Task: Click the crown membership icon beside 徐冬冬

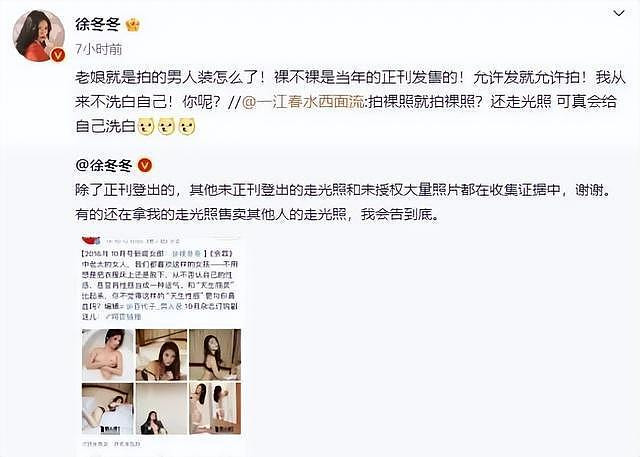Action: point(133,25)
